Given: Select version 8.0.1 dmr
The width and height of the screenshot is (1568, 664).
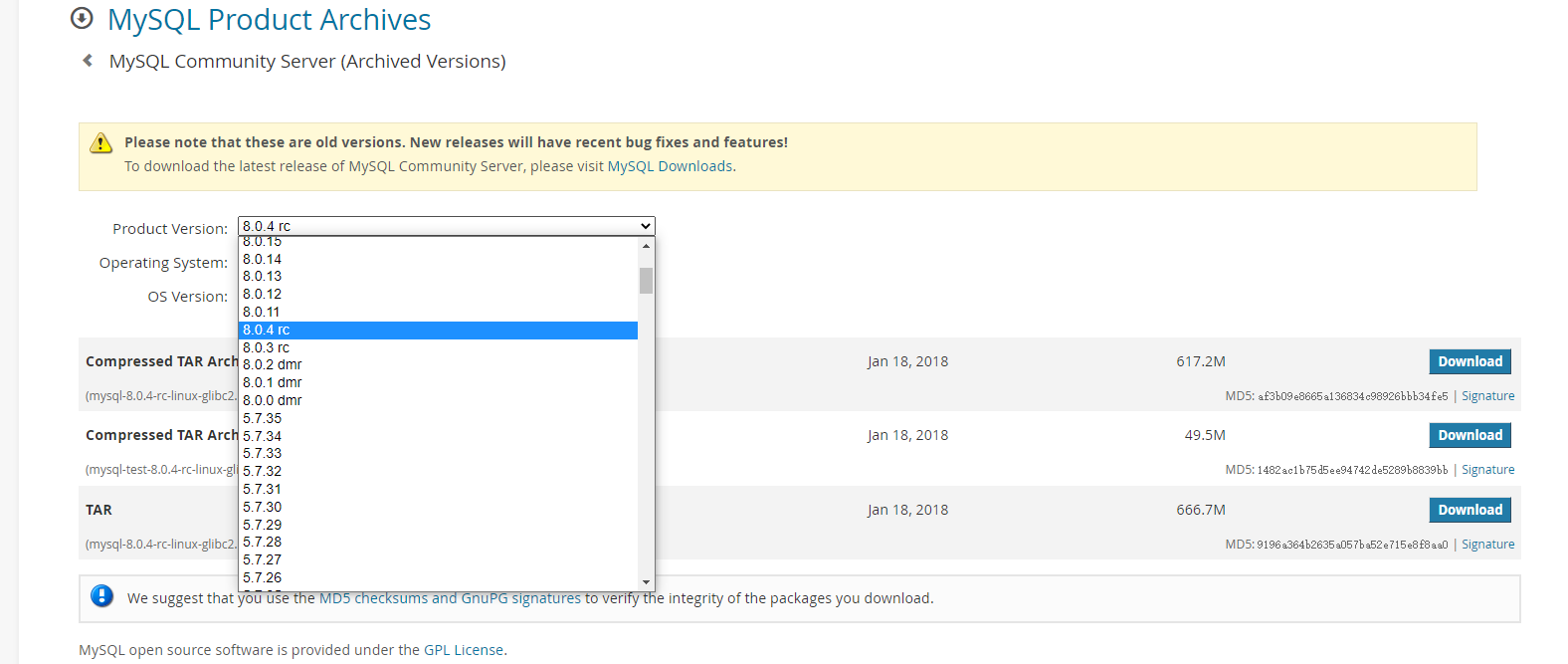Looking at the screenshot, I should (x=438, y=383).
